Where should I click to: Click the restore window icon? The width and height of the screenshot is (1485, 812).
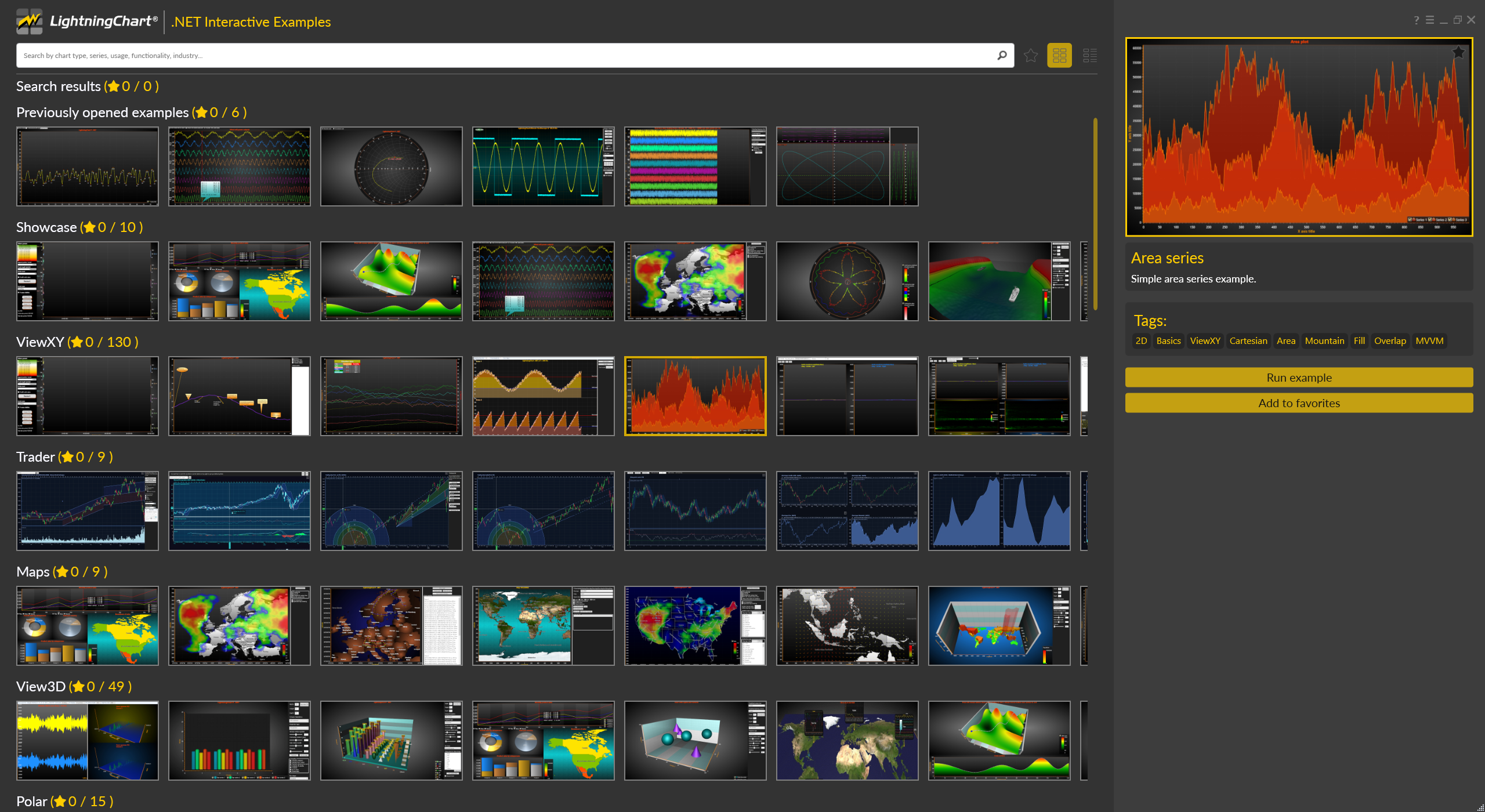coord(1457,20)
